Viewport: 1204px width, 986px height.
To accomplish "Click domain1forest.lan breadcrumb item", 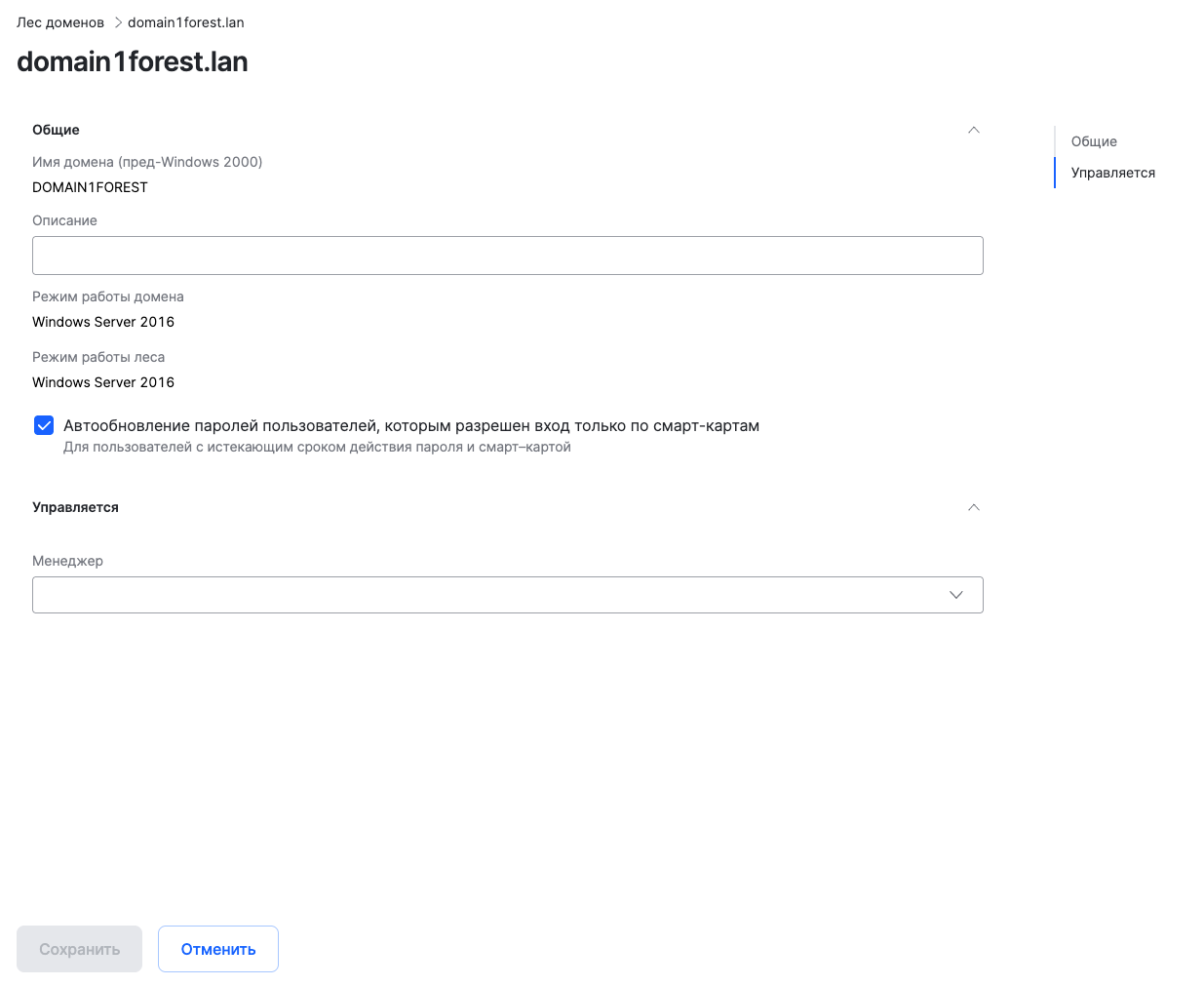I will pyautogui.click(x=185, y=22).
